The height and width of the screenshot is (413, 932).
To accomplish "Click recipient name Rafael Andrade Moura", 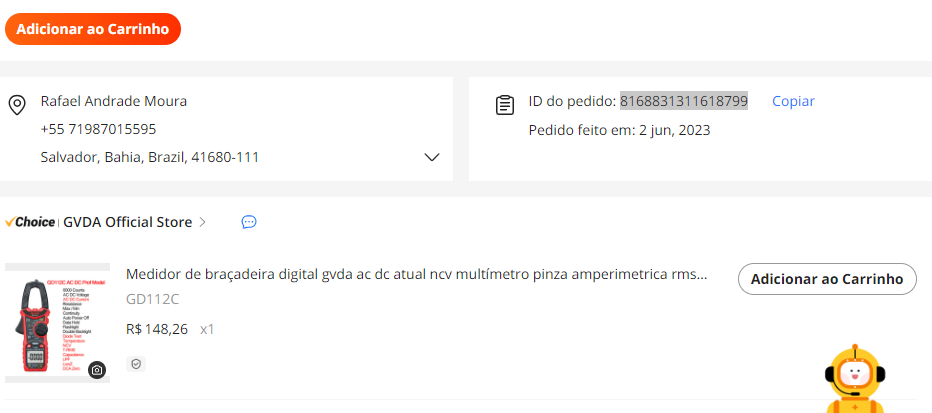I will tap(114, 101).
